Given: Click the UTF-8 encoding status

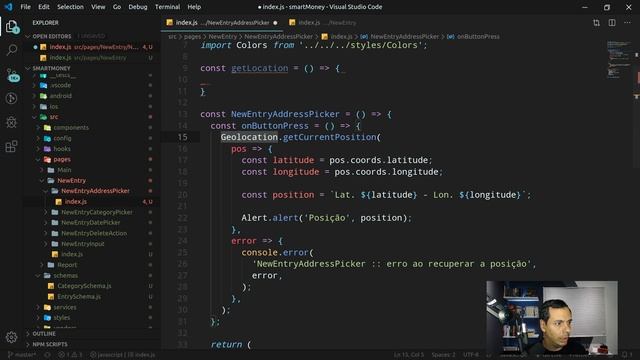Looking at the screenshot, I should (x=471, y=355).
